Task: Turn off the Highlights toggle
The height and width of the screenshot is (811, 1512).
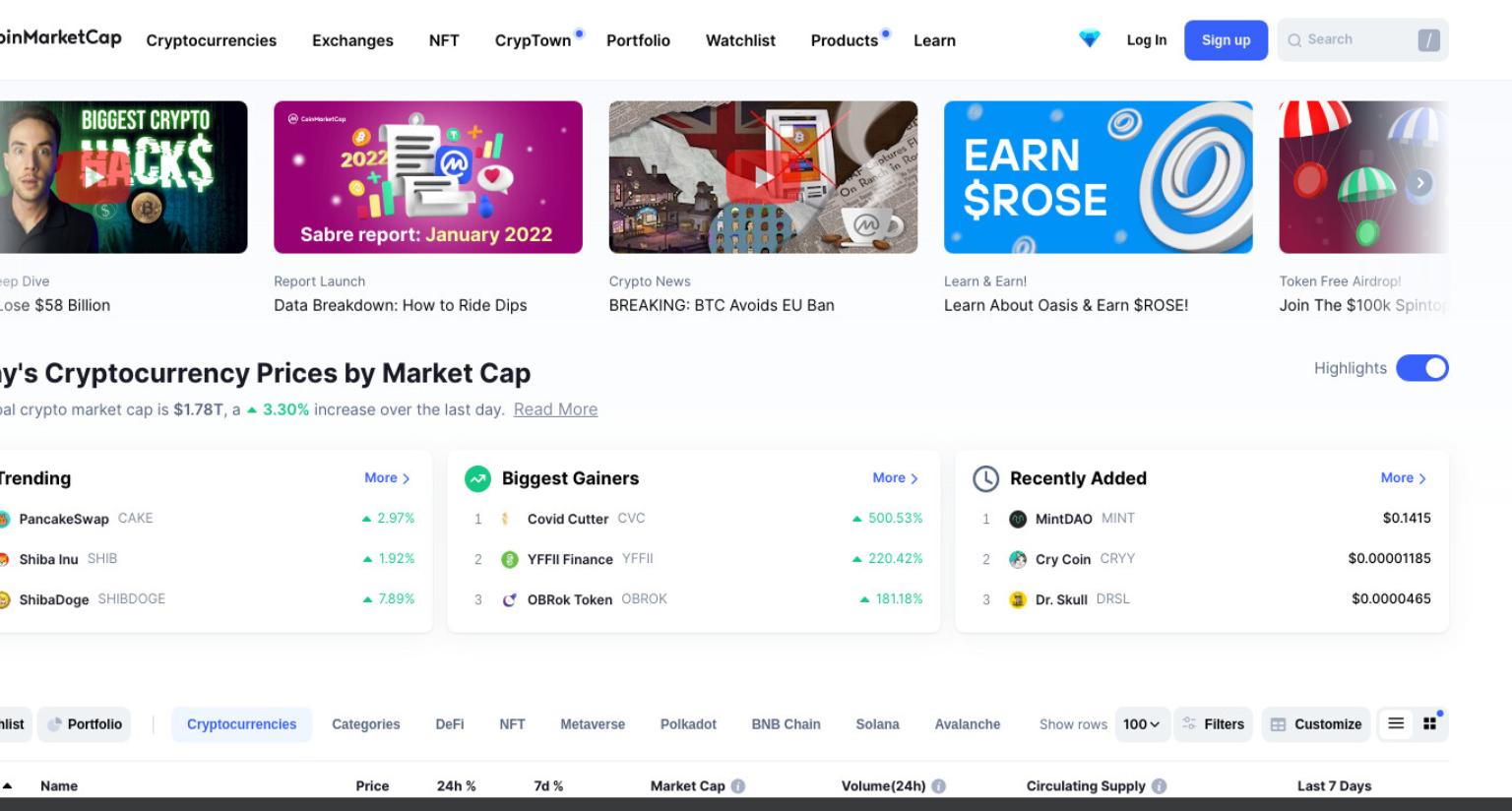Action: (1422, 368)
